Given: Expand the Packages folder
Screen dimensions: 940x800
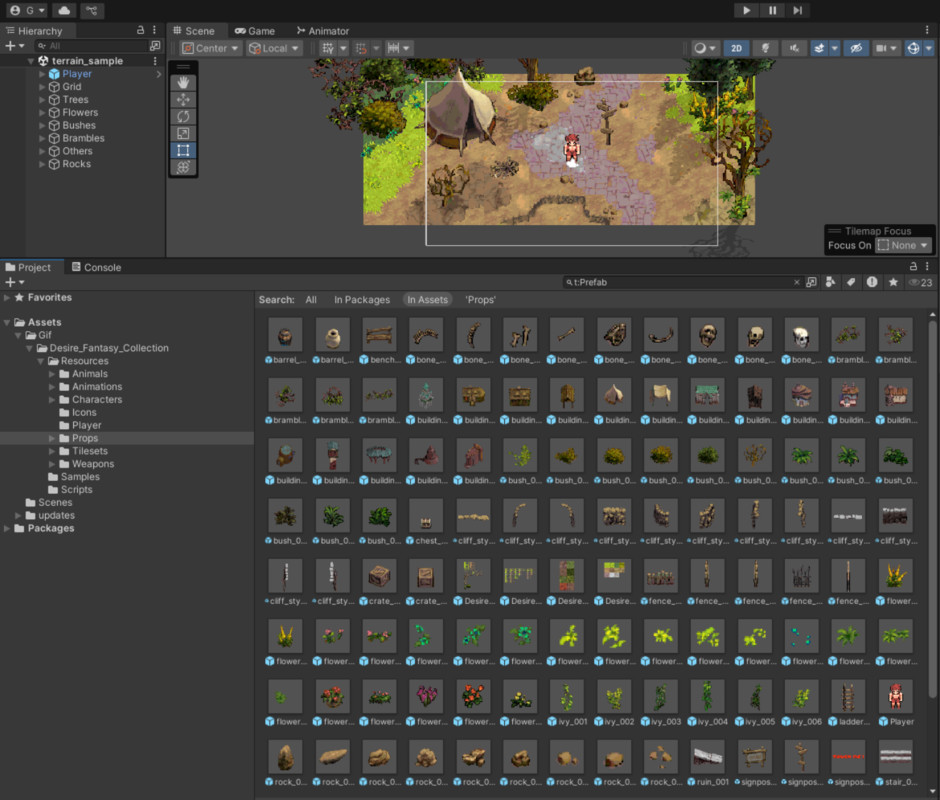Looking at the screenshot, I should [x=7, y=528].
